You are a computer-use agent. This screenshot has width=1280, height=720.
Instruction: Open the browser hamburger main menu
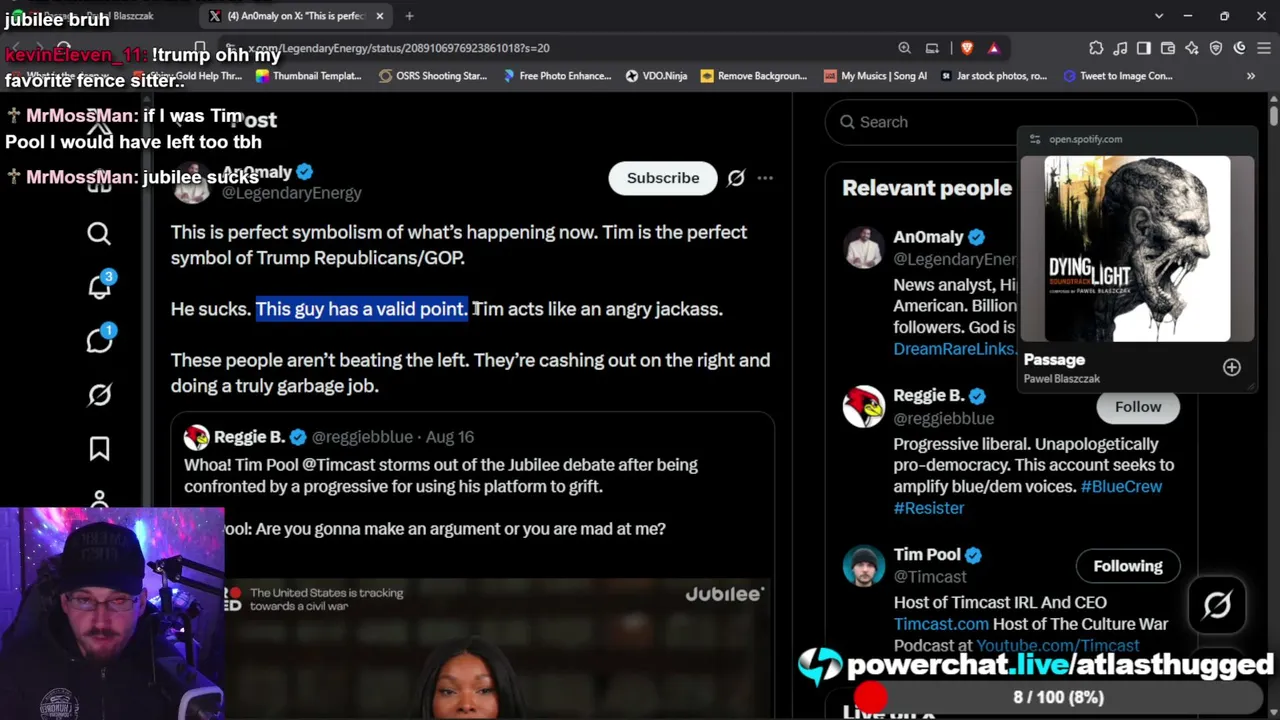click(x=1263, y=48)
